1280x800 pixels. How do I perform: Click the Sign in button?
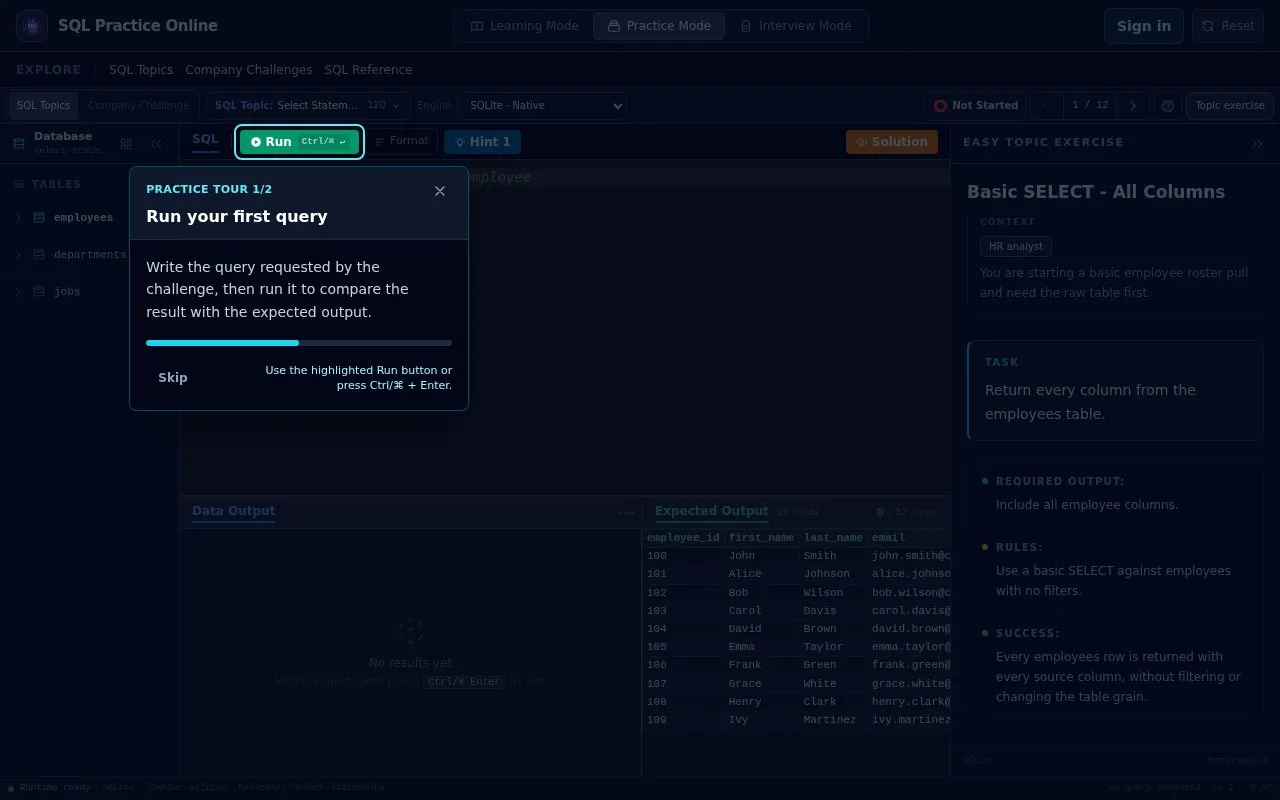tap(1144, 26)
